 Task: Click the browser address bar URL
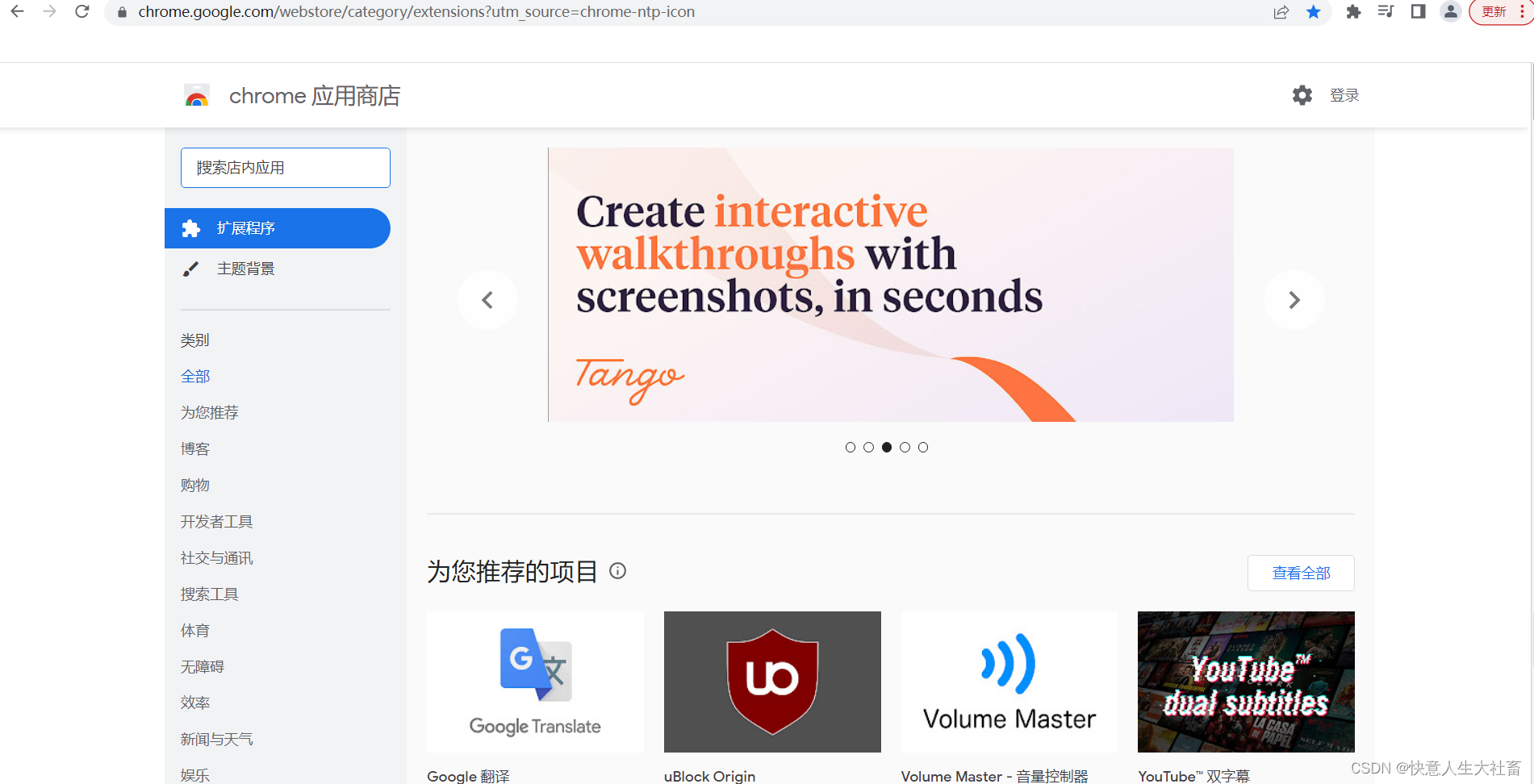pyautogui.click(x=416, y=12)
